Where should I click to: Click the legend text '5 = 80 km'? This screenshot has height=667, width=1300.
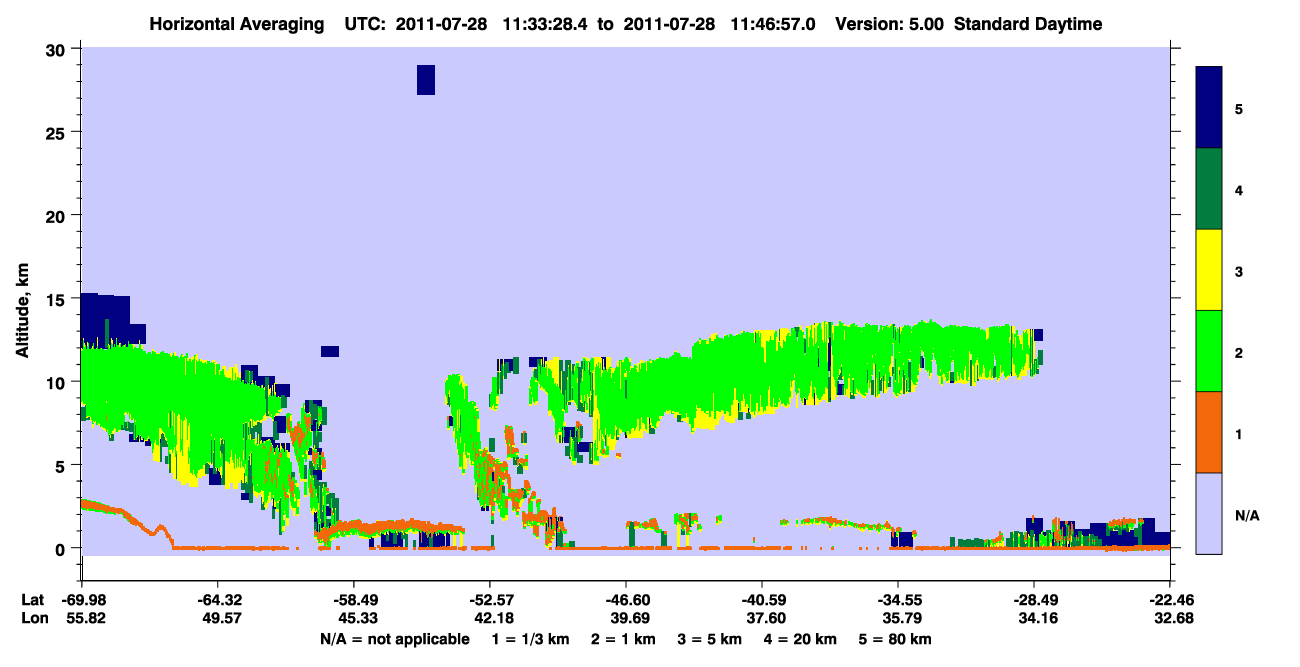click(x=896, y=640)
